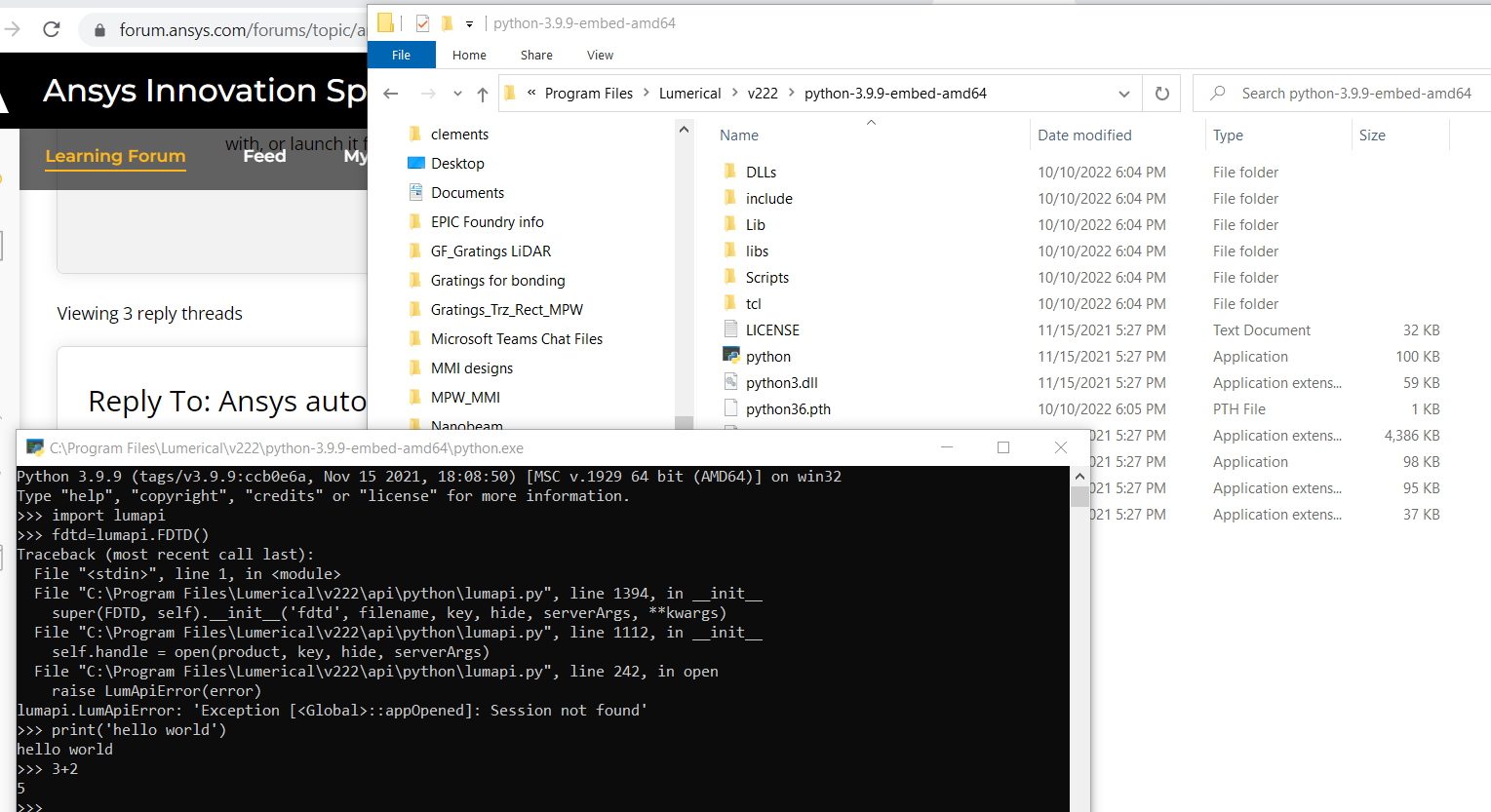Click the Properties quick access icon
1491x812 pixels.
click(422, 23)
